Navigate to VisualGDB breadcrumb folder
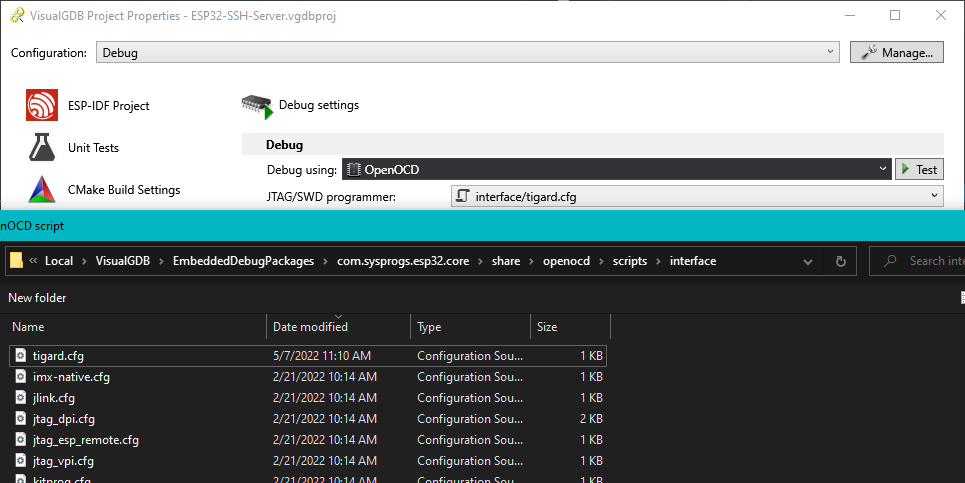This screenshot has height=483, width=965. [x=122, y=261]
